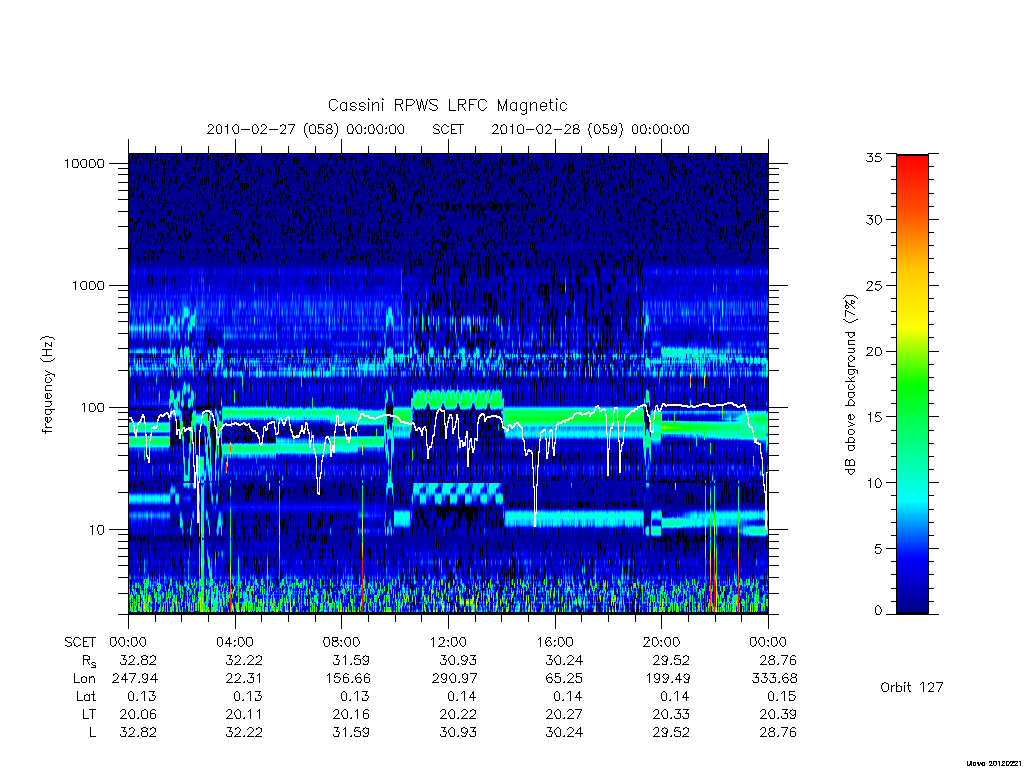Click the 10 Hz frequency axis label
Screen dimensions: 1024x768
97,530
